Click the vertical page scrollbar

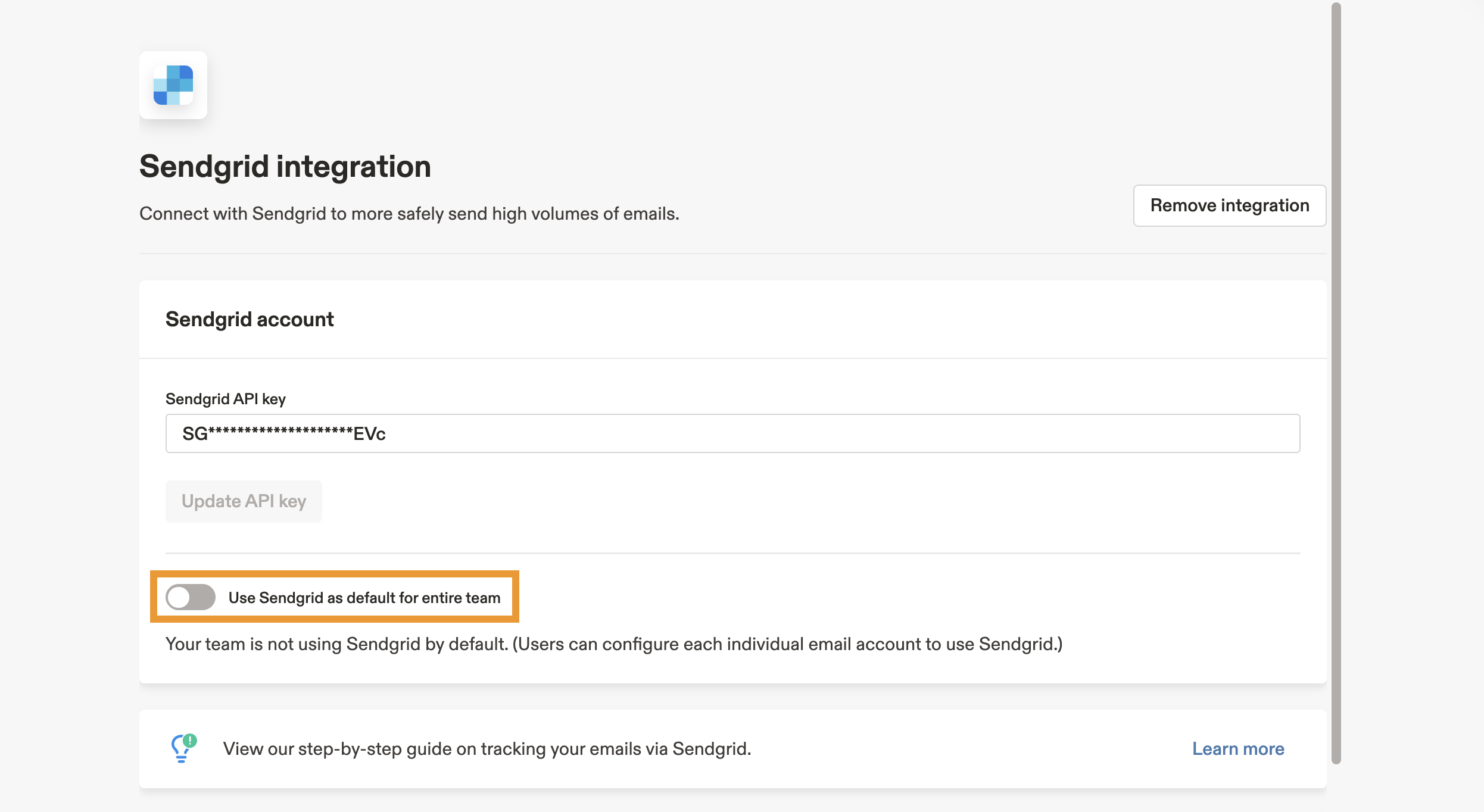pos(1336,381)
